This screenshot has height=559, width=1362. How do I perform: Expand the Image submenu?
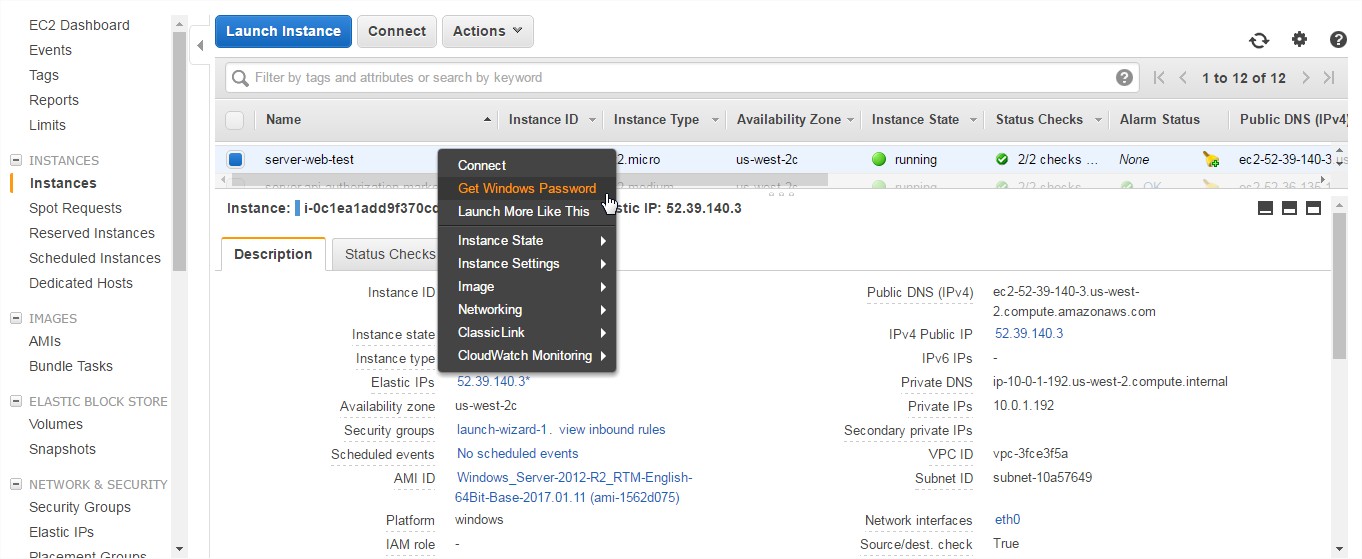tap(527, 286)
